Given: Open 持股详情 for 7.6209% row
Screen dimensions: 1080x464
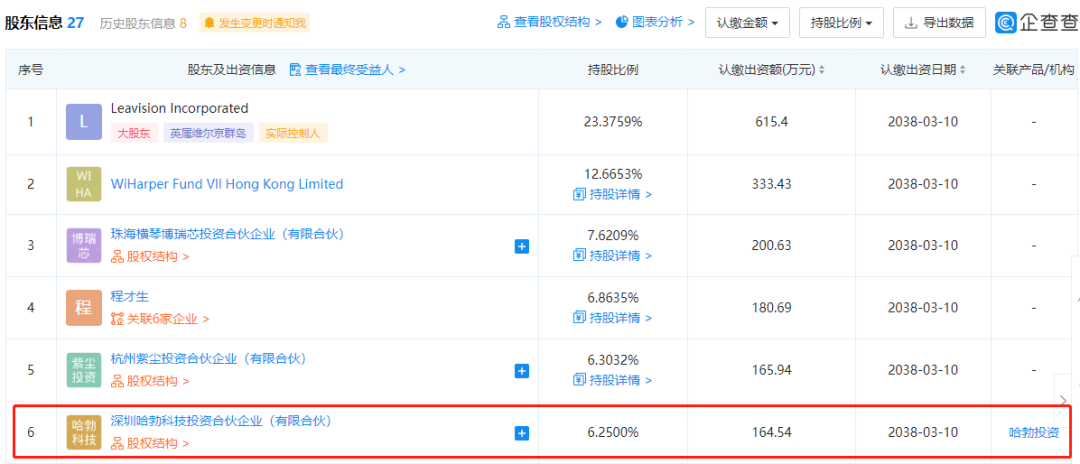Looking at the screenshot, I should click(x=612, y=255).
